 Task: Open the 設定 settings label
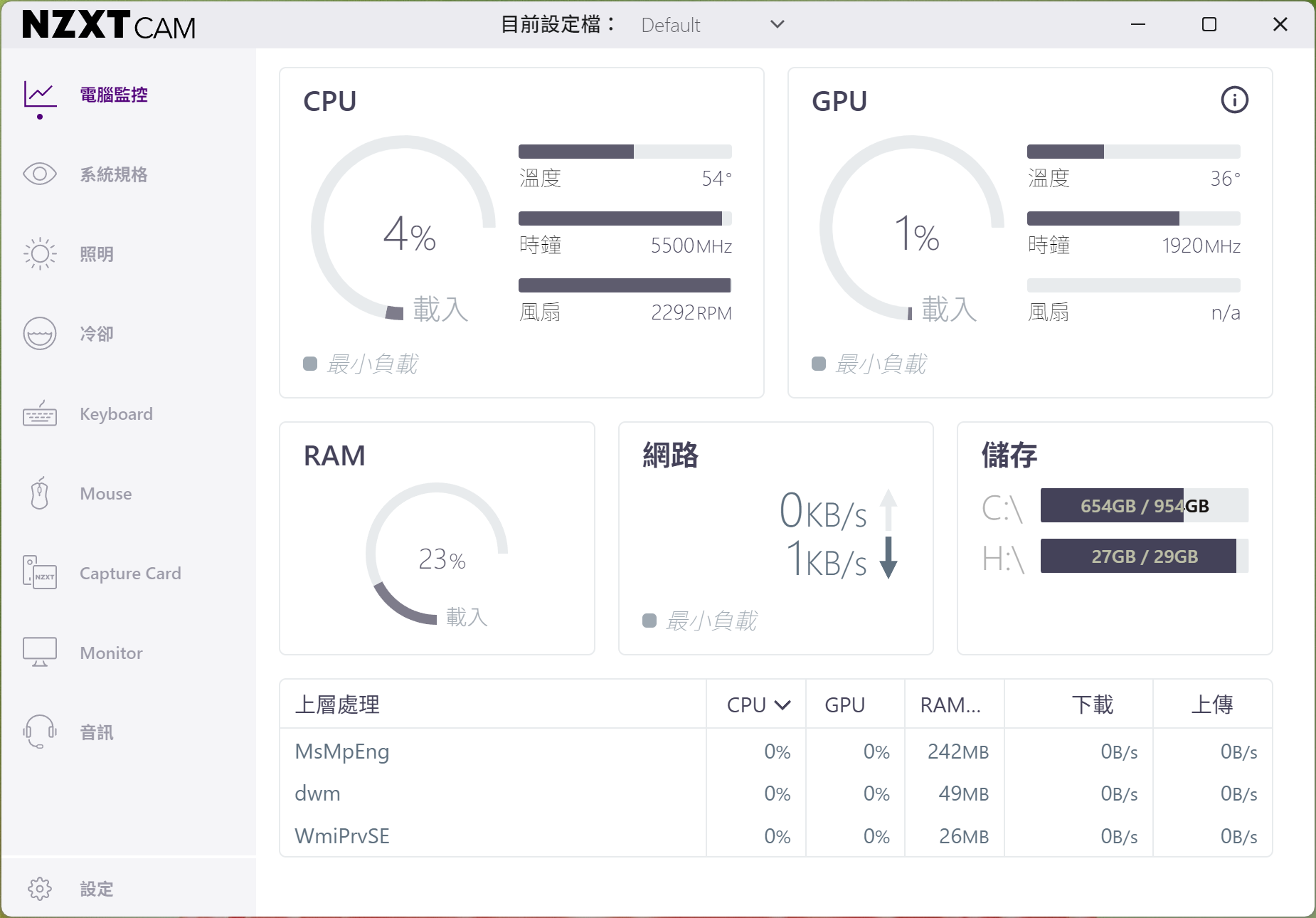(x=97, y=889)
